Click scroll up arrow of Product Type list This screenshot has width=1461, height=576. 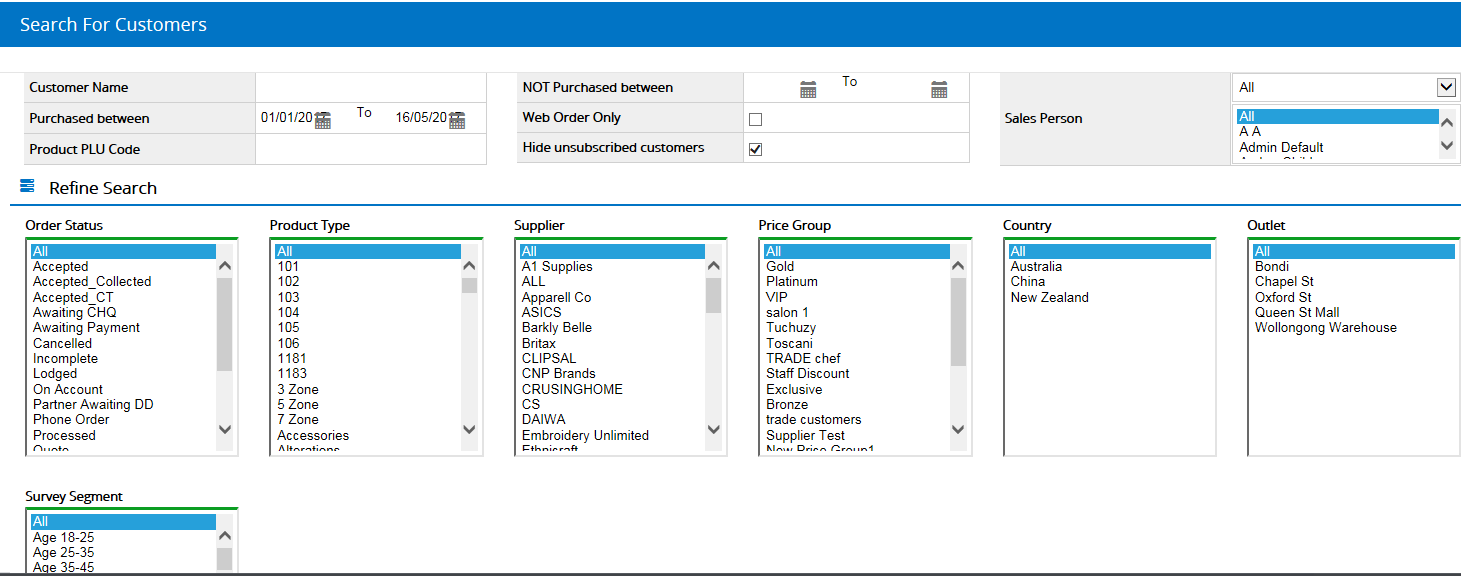click(x=469, y=266)
